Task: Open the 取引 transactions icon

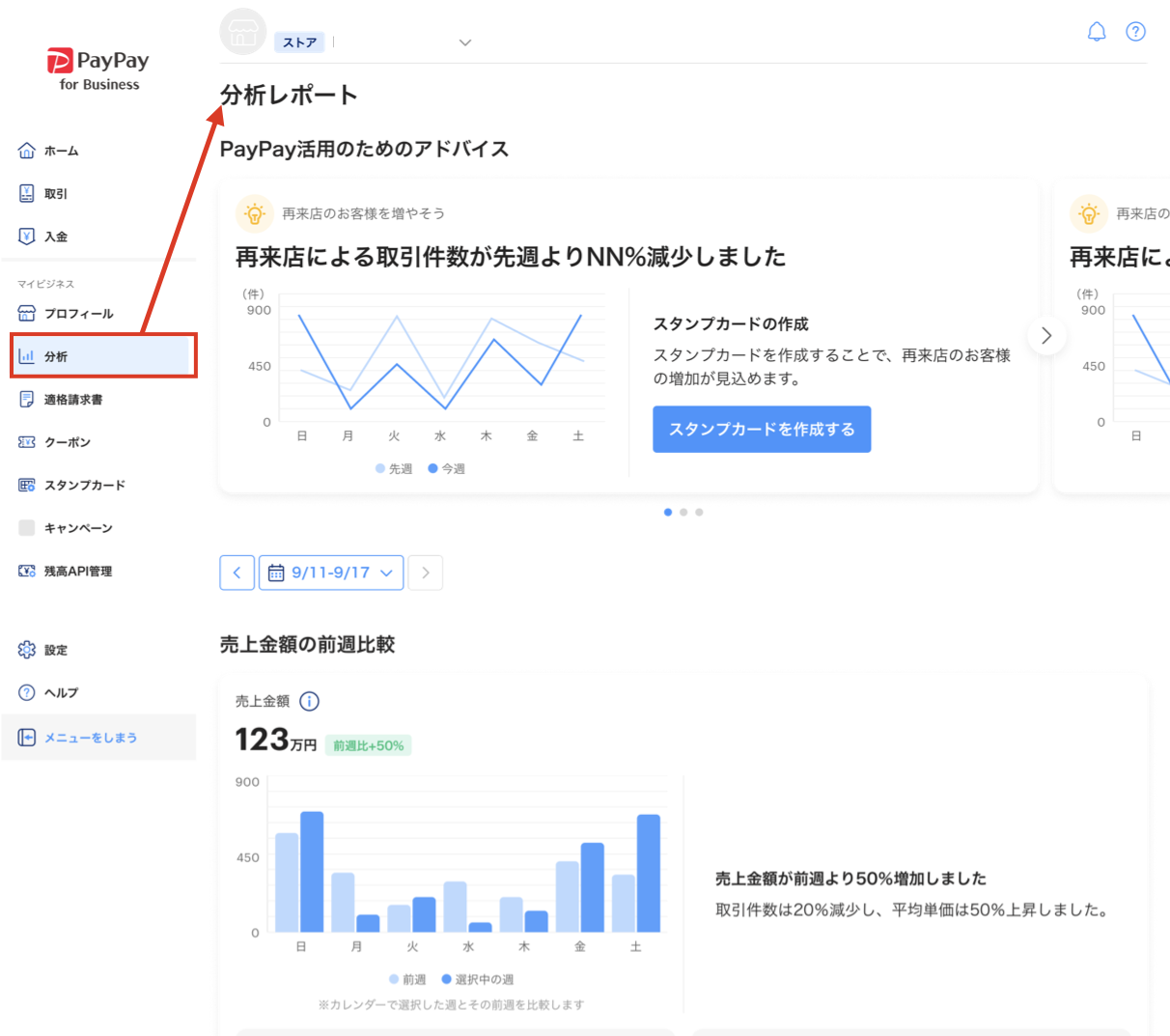Action: pos(27,193)
